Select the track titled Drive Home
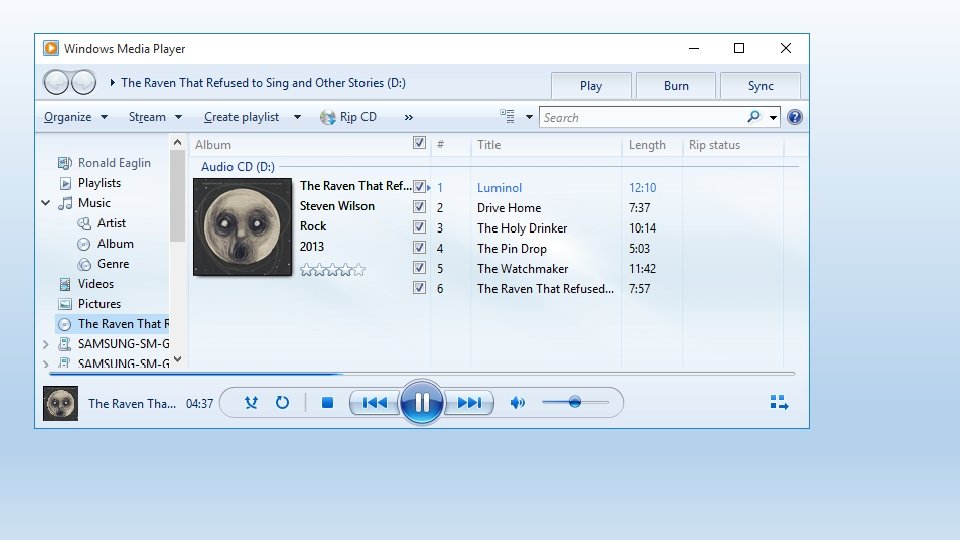This screenshot has height=540, width=960. coord(509,208)
